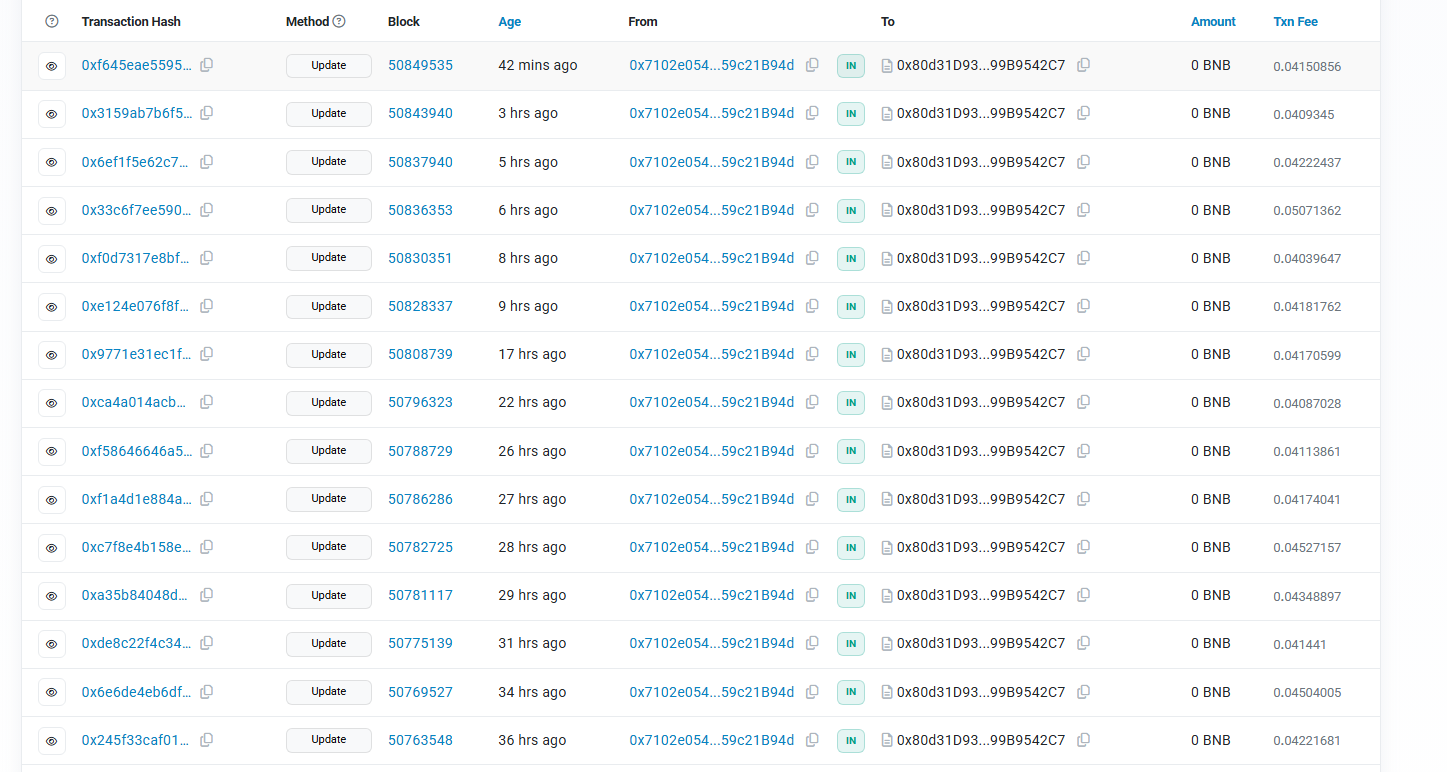Click the help icon in table header

pos(52,21)
